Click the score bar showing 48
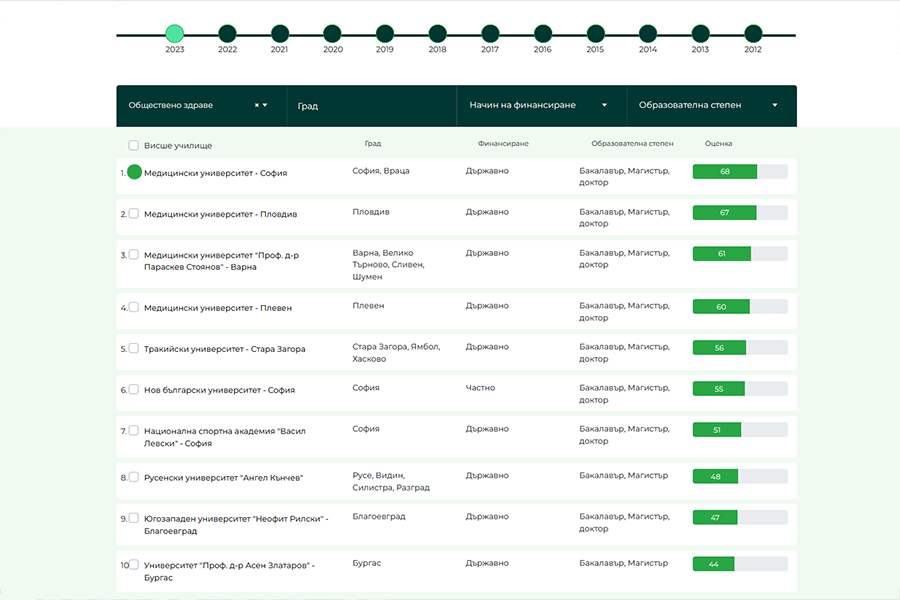The width and height of the screenshot is (900, 600). coord(740,476)
